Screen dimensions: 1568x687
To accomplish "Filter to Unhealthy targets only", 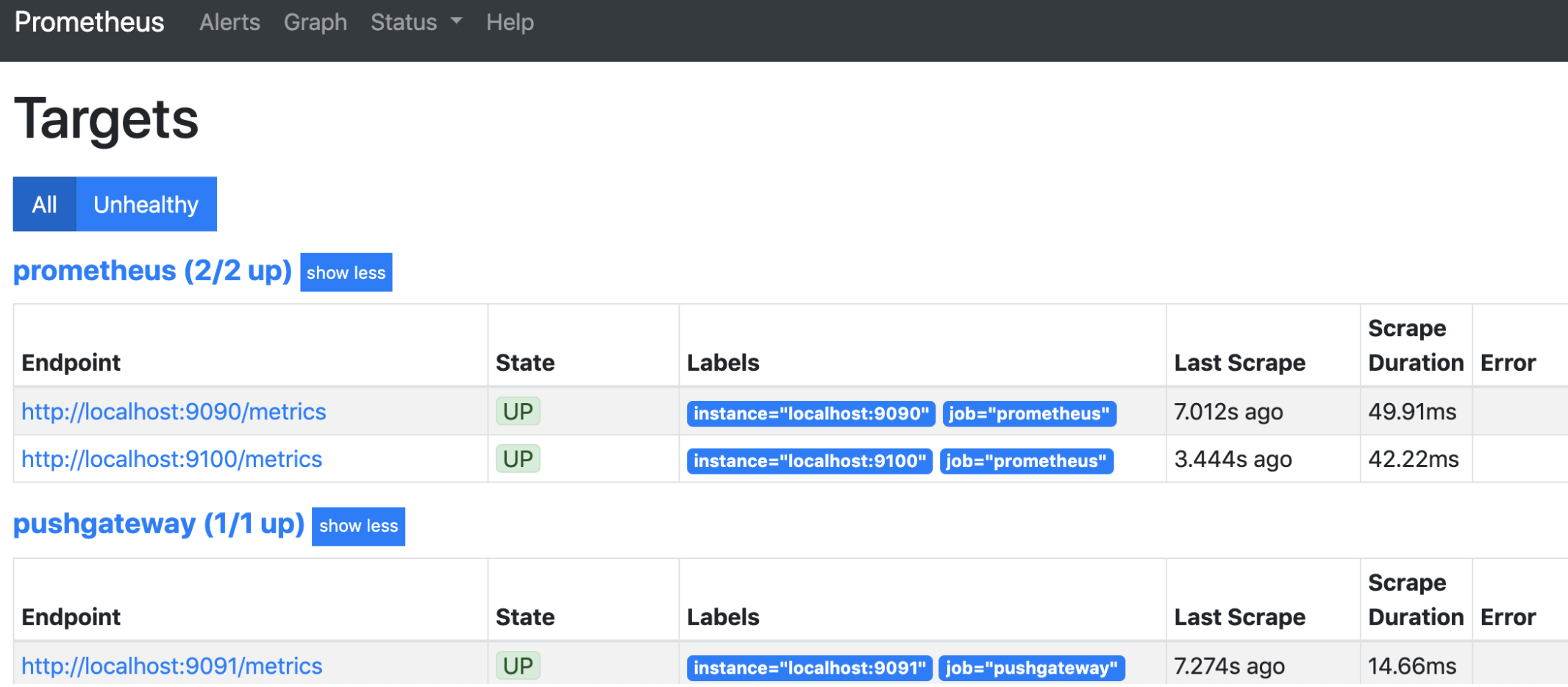I will 146,204.
